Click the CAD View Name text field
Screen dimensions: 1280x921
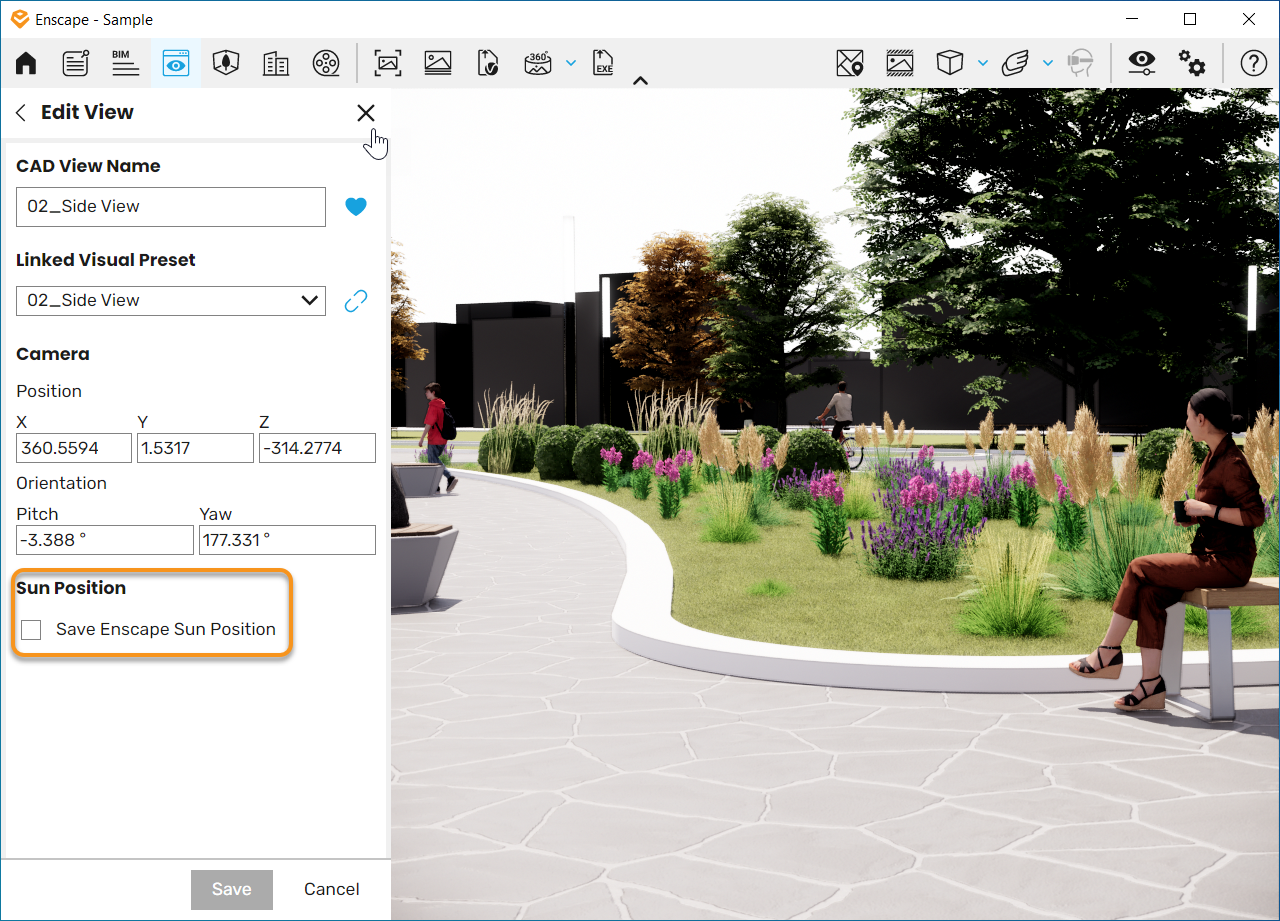point(171,206)
